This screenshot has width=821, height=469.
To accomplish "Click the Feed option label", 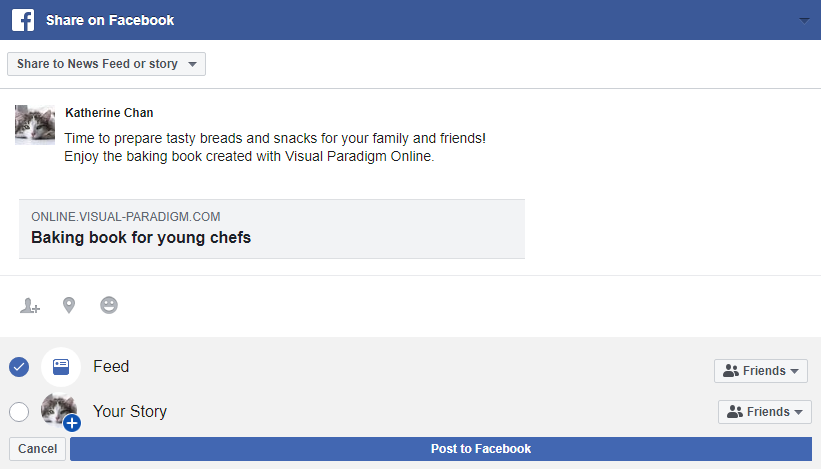I will coord(111,367).
